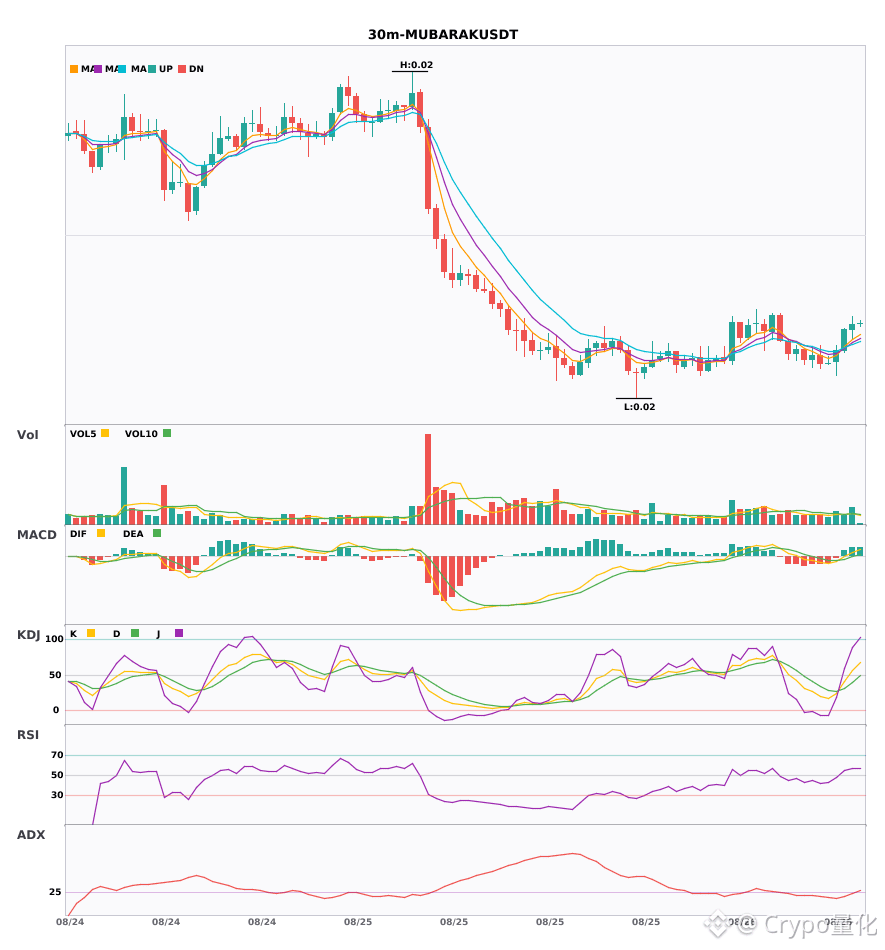Viewport: 885px width, 950px height.
Task: Click the KDJ panel label
Action: [28, 634]
